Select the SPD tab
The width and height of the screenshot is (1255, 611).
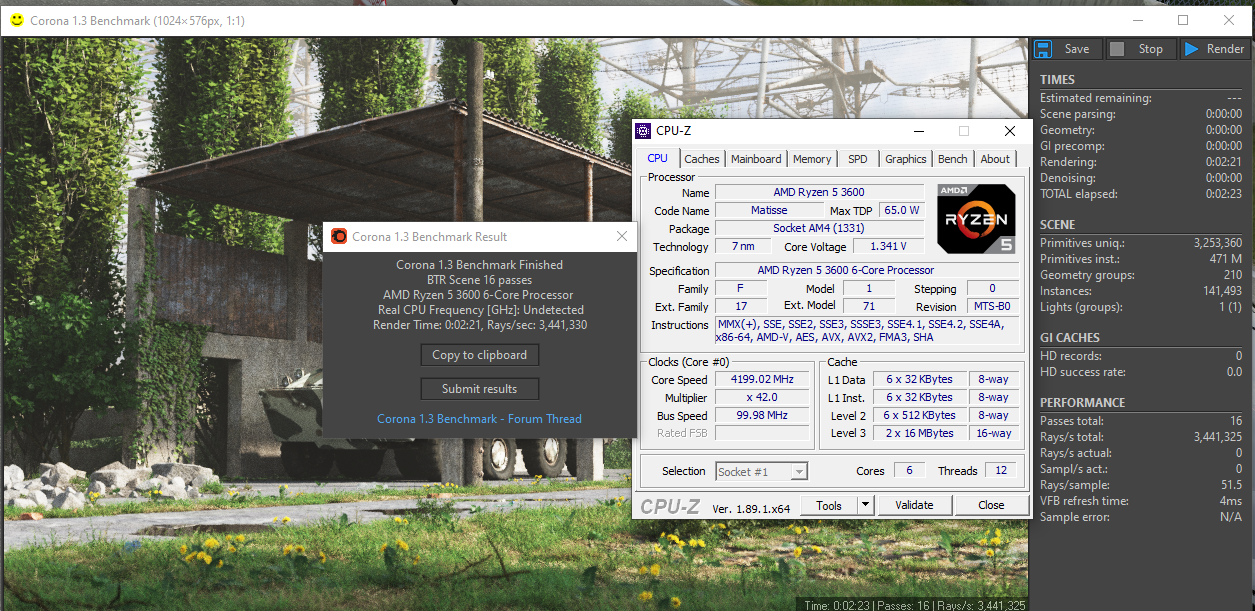pyautogui.click(x=858, y=159)
